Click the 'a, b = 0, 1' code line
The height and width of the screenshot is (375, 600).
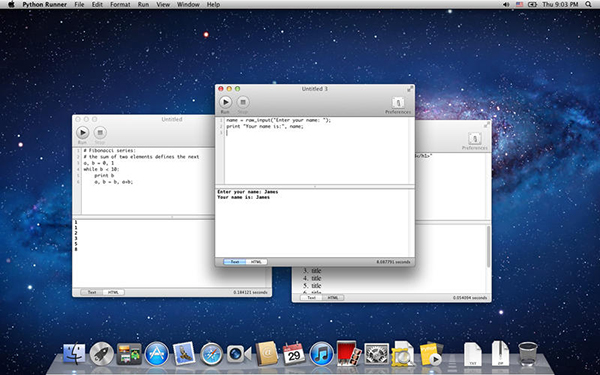pyautogui.click(x=98, y=163)
